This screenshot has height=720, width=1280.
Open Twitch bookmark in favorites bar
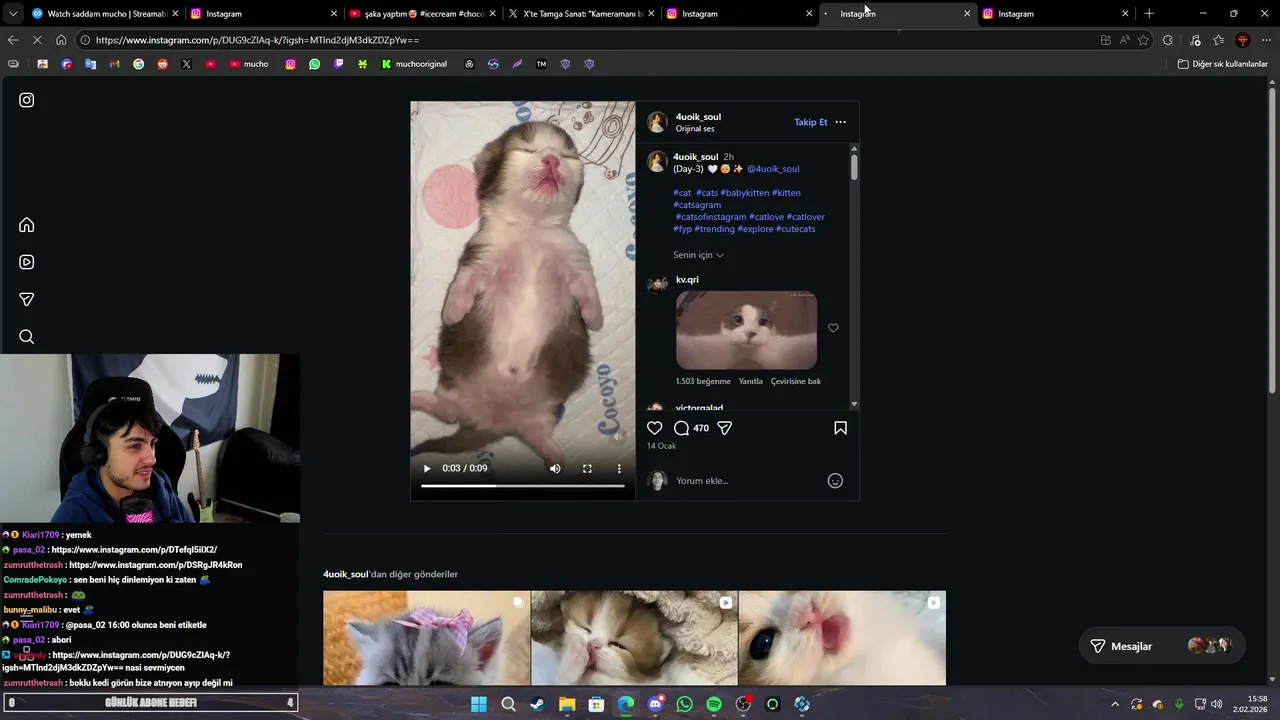click(x=339, y=64)
